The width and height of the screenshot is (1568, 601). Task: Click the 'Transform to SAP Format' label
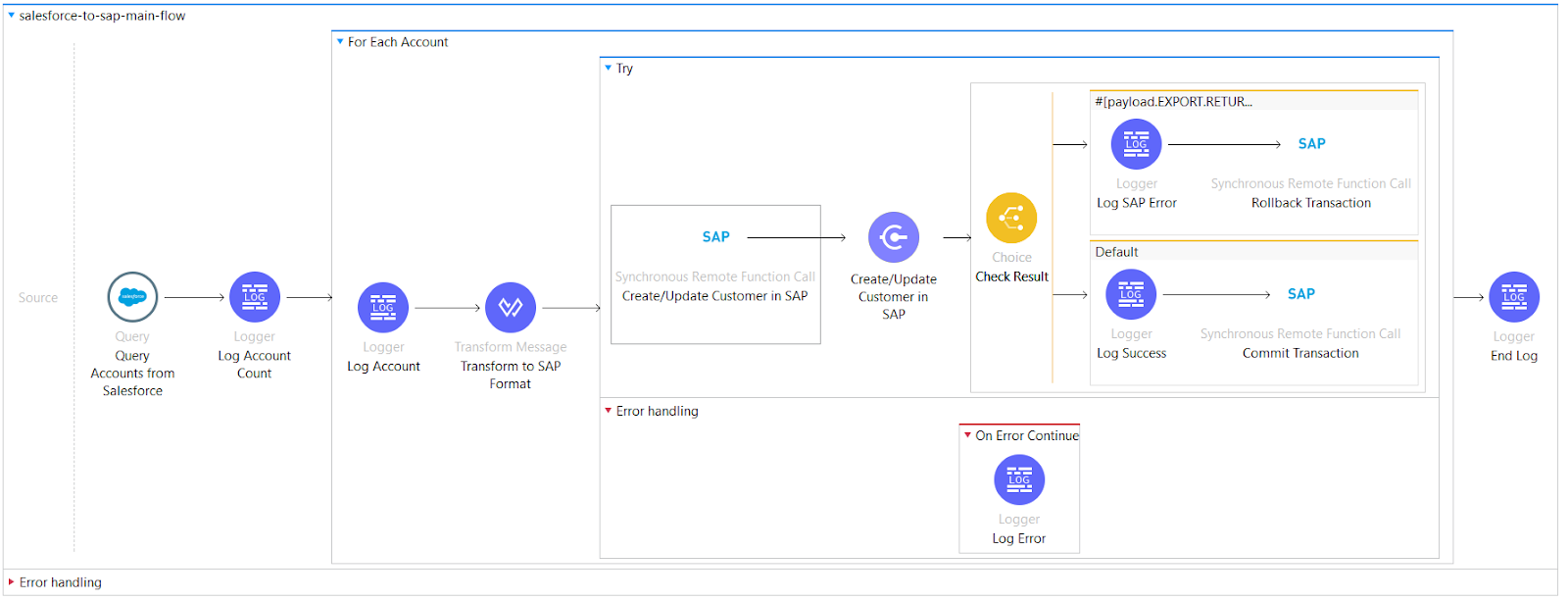coord(511,376)
